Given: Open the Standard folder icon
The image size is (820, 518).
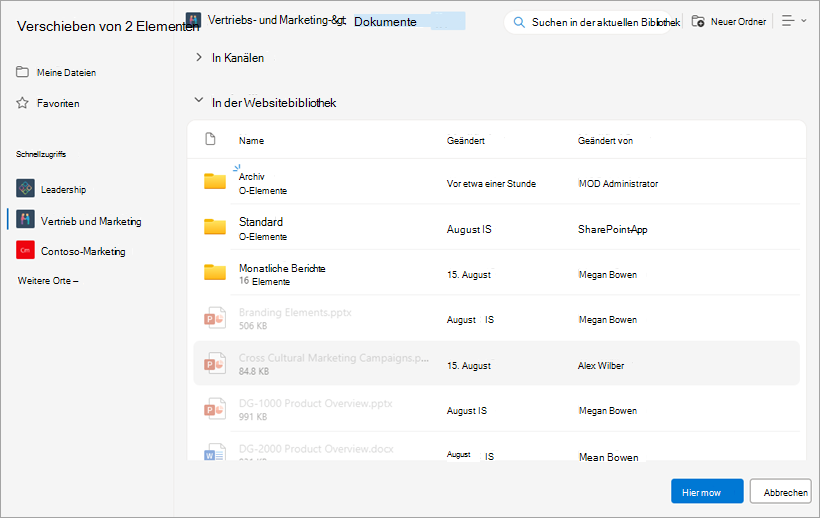Looking at the screenshot, I should point(215,226).
